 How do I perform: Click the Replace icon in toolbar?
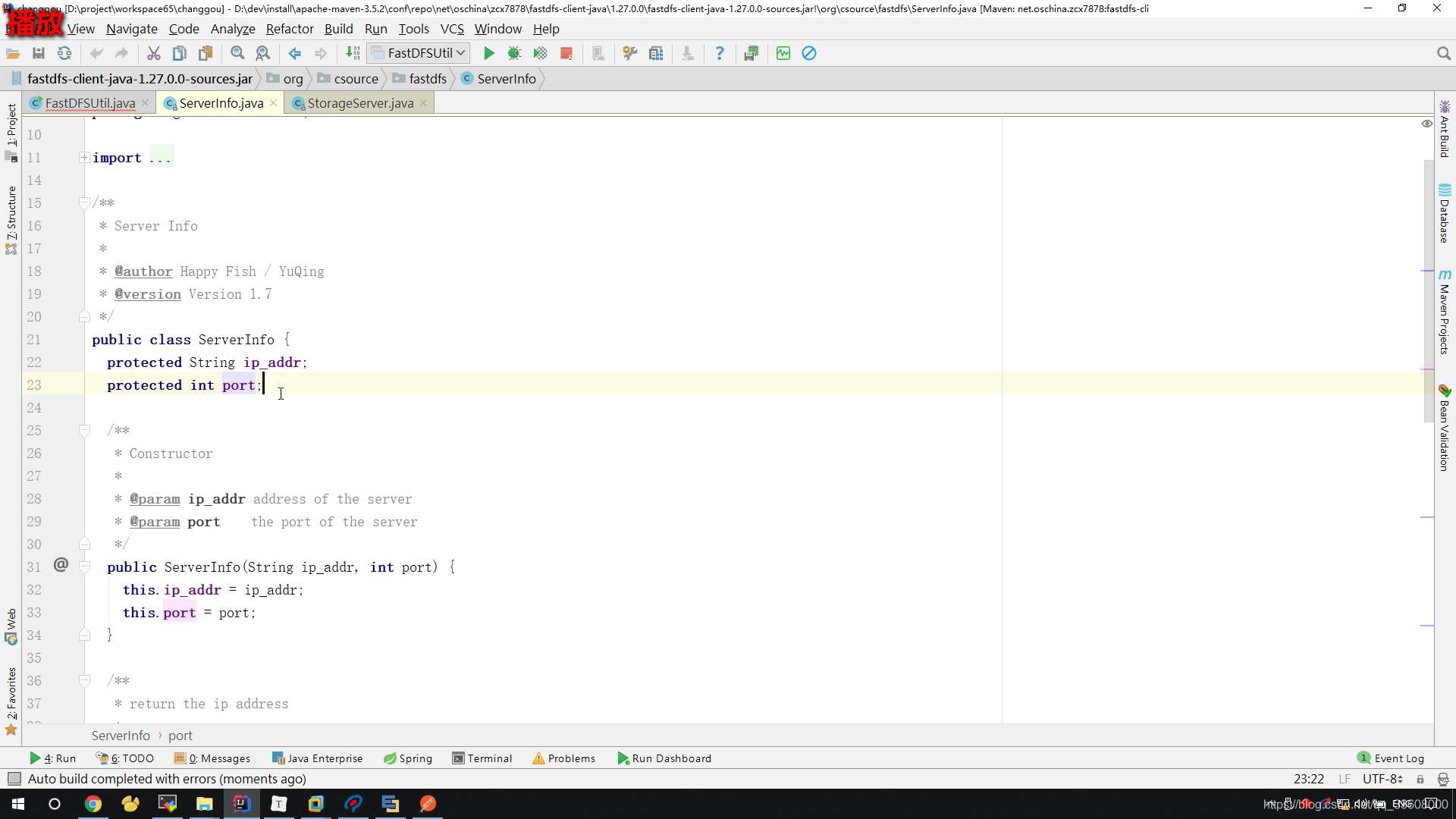[x=263, y=53]
